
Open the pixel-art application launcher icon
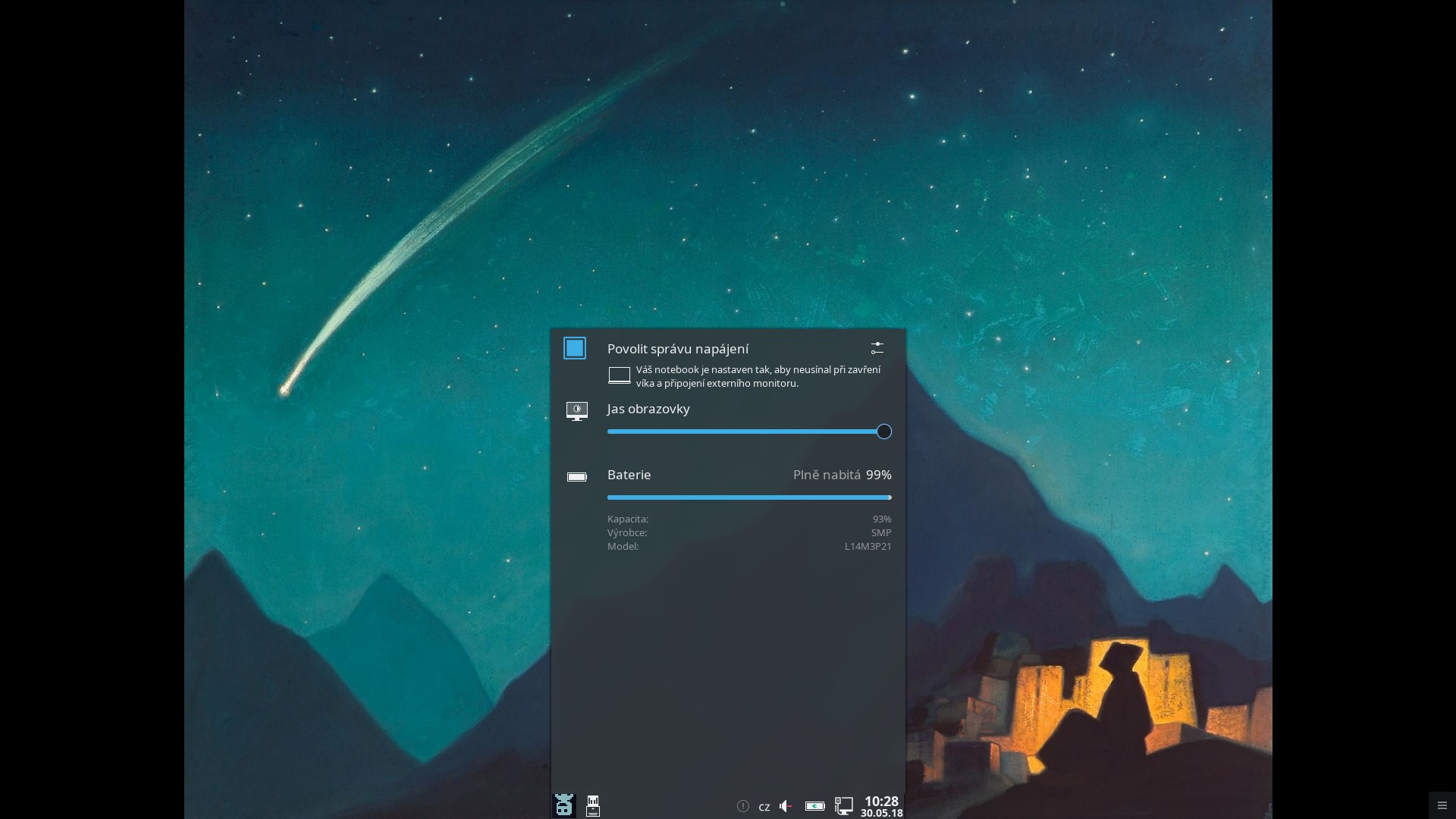(x=564, y=805)
